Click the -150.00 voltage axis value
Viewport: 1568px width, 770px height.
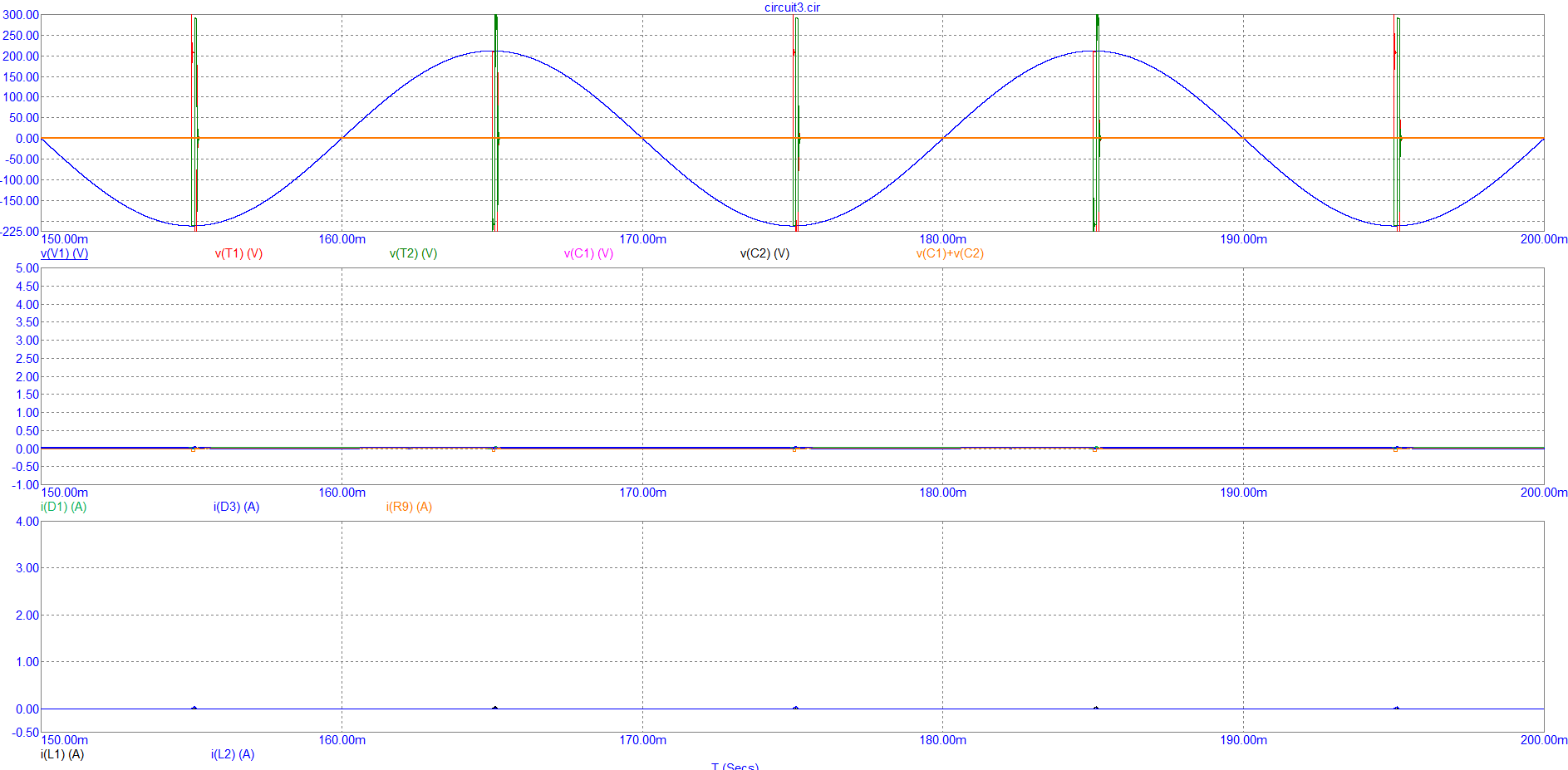tap(19, 201)
